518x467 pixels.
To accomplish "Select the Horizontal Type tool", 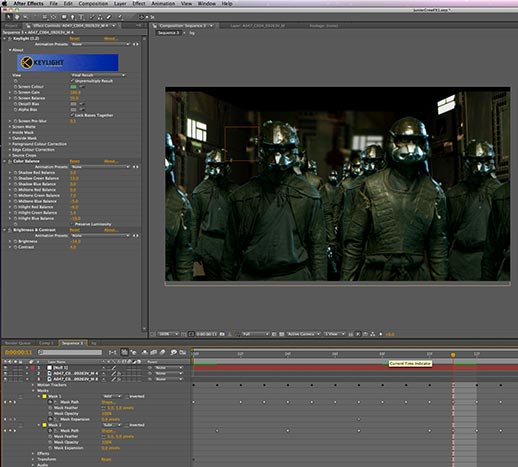I will [81, 17].
